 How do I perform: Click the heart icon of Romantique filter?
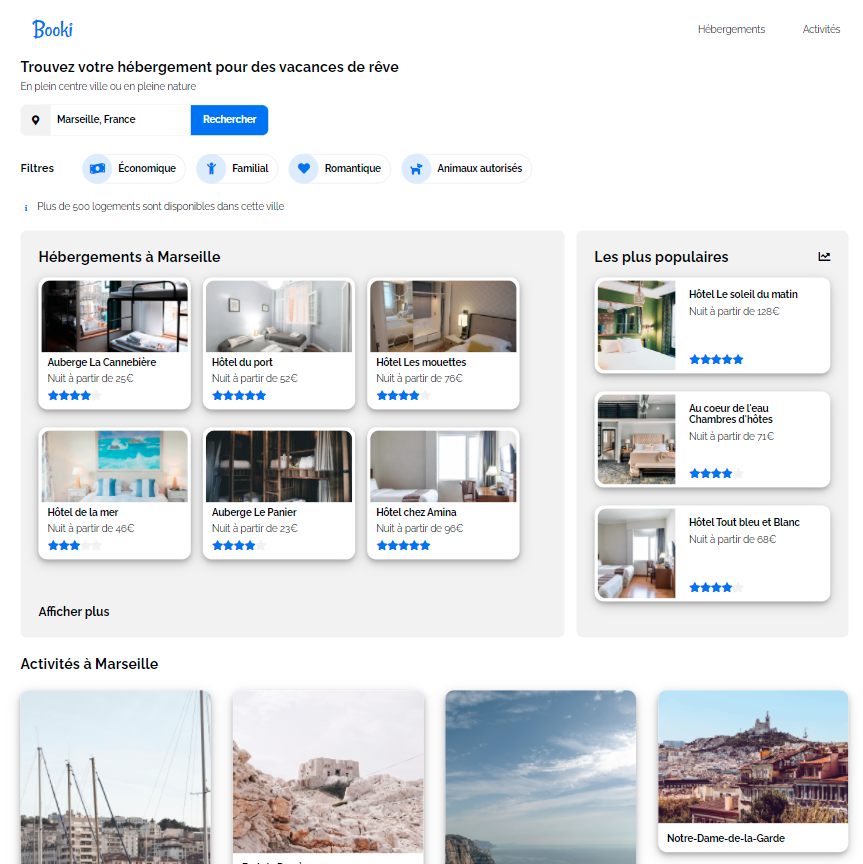click(304, 168)
